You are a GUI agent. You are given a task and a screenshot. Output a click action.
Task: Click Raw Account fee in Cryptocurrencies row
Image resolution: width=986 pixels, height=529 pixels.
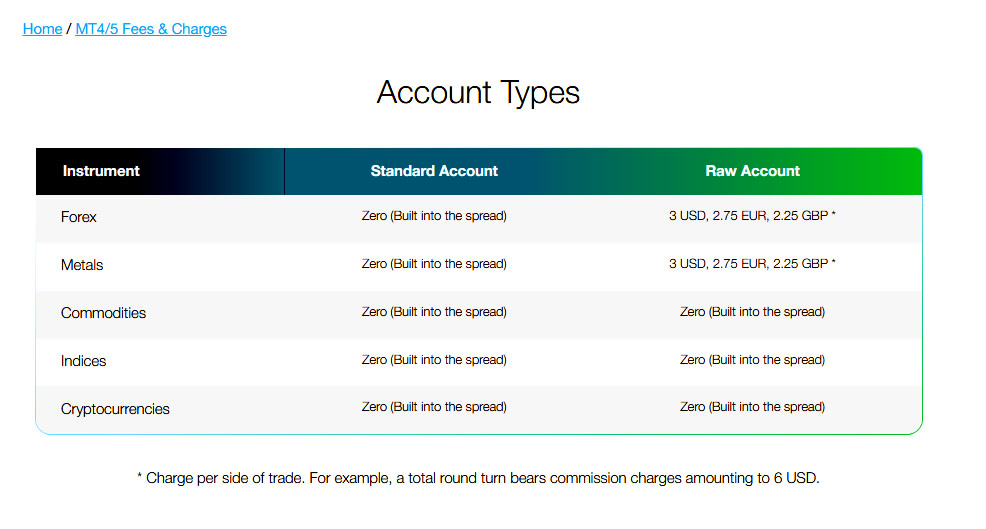(752, 407)
